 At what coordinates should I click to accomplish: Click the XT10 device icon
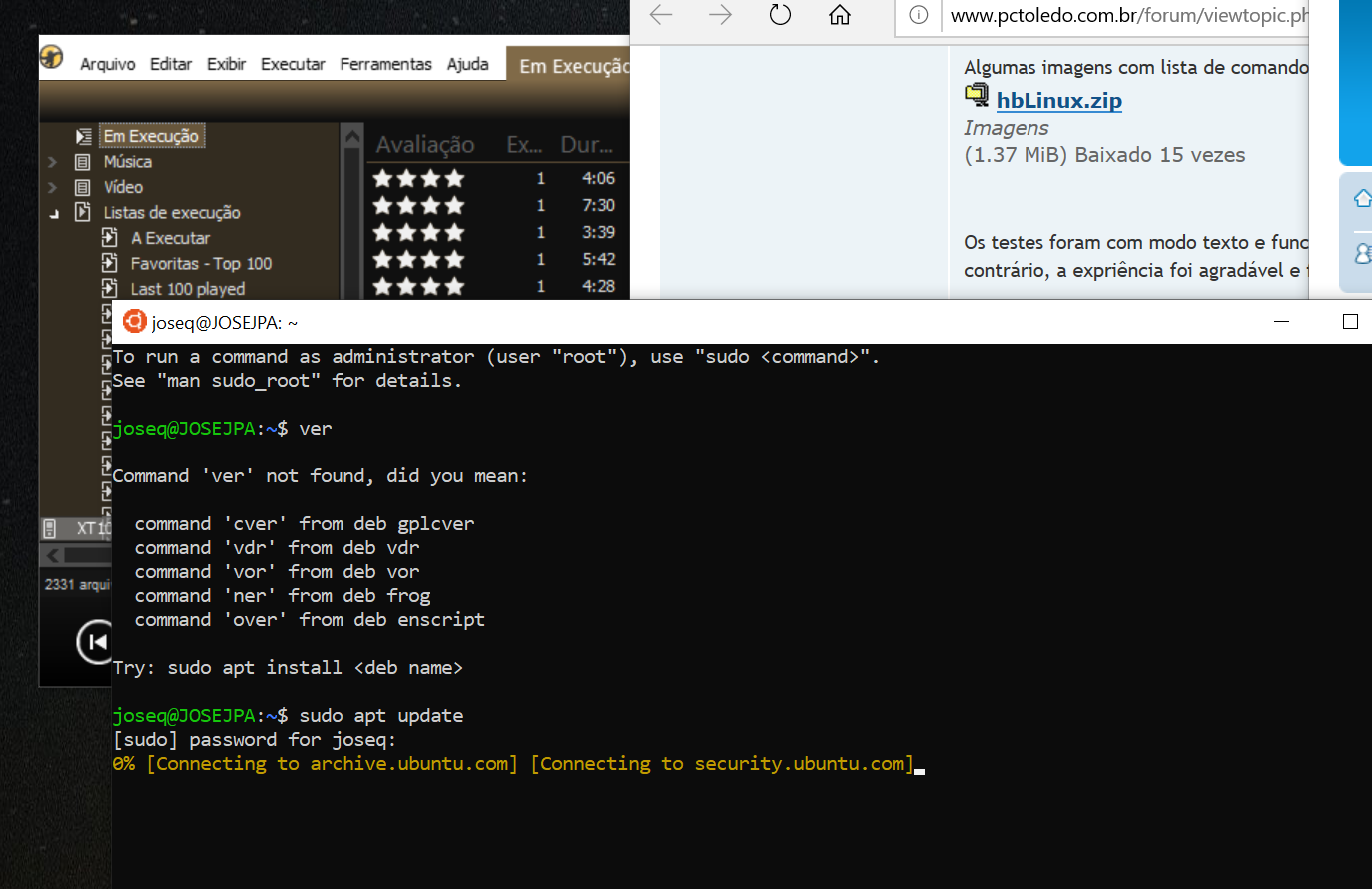pyautogui.click(x=50, y=528)
